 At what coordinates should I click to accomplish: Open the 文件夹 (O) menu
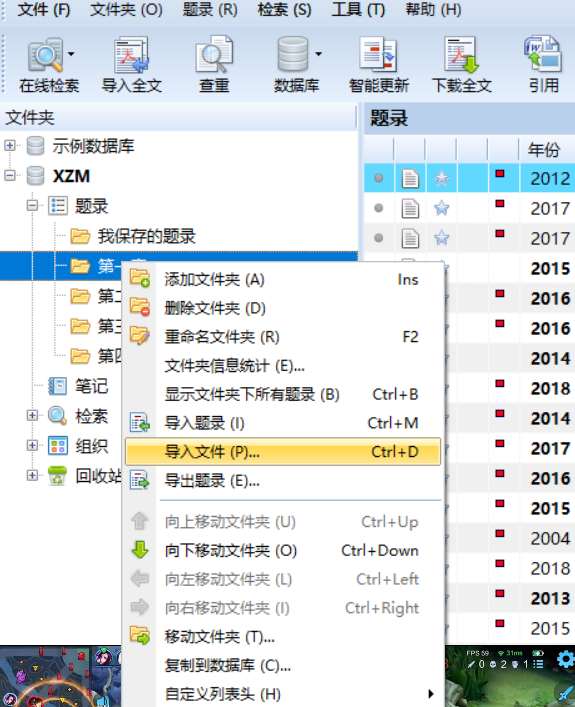tap(126, 9)
